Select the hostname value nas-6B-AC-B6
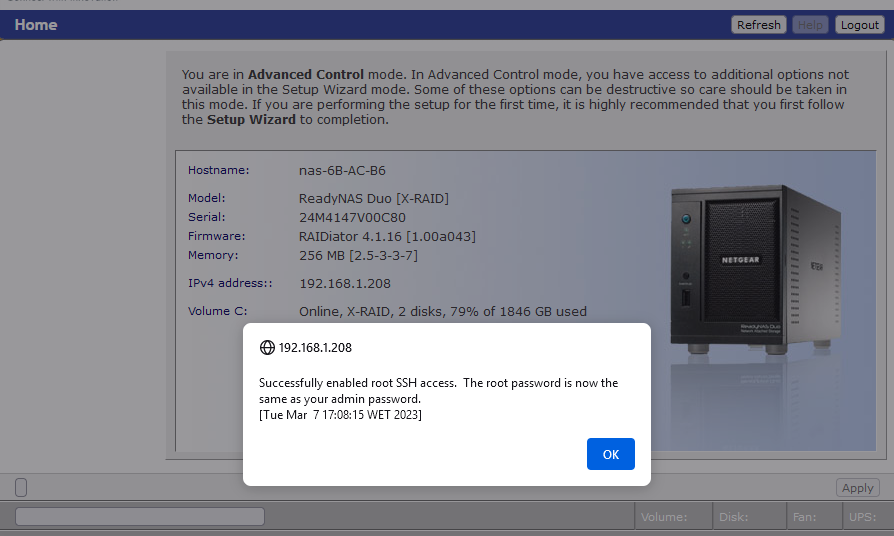The image size is (894, 536). tap(342, 170)
